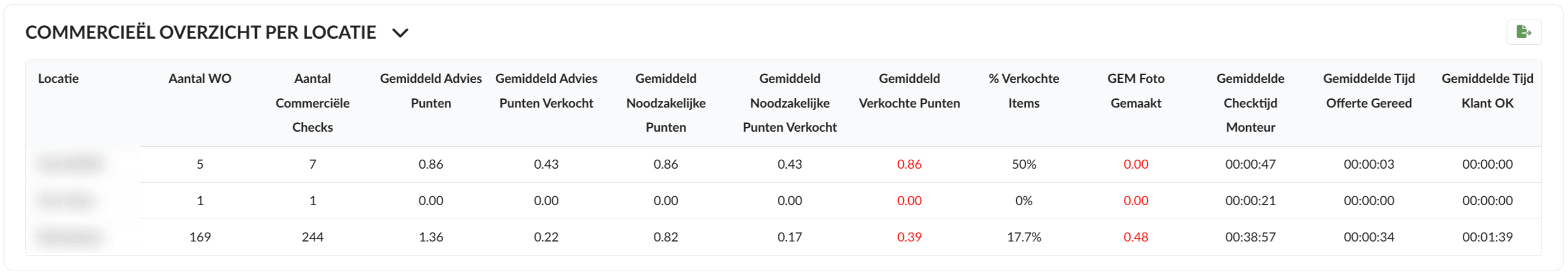Sort by the Aantal WO column

click(x=200, y=78)
